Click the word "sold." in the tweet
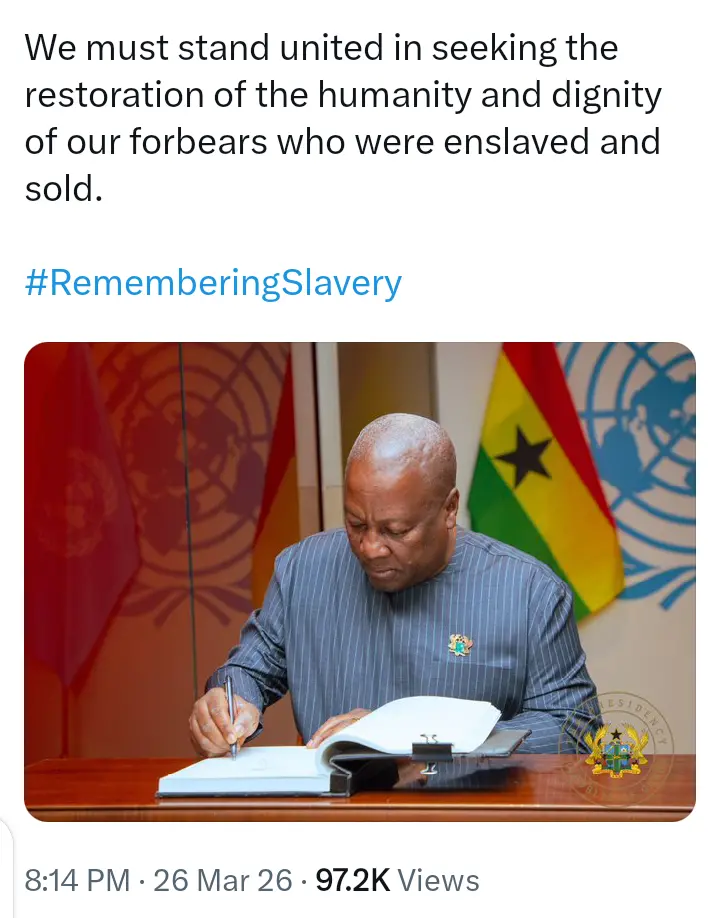Screen dimensions: 720x918 coord(64,187)
